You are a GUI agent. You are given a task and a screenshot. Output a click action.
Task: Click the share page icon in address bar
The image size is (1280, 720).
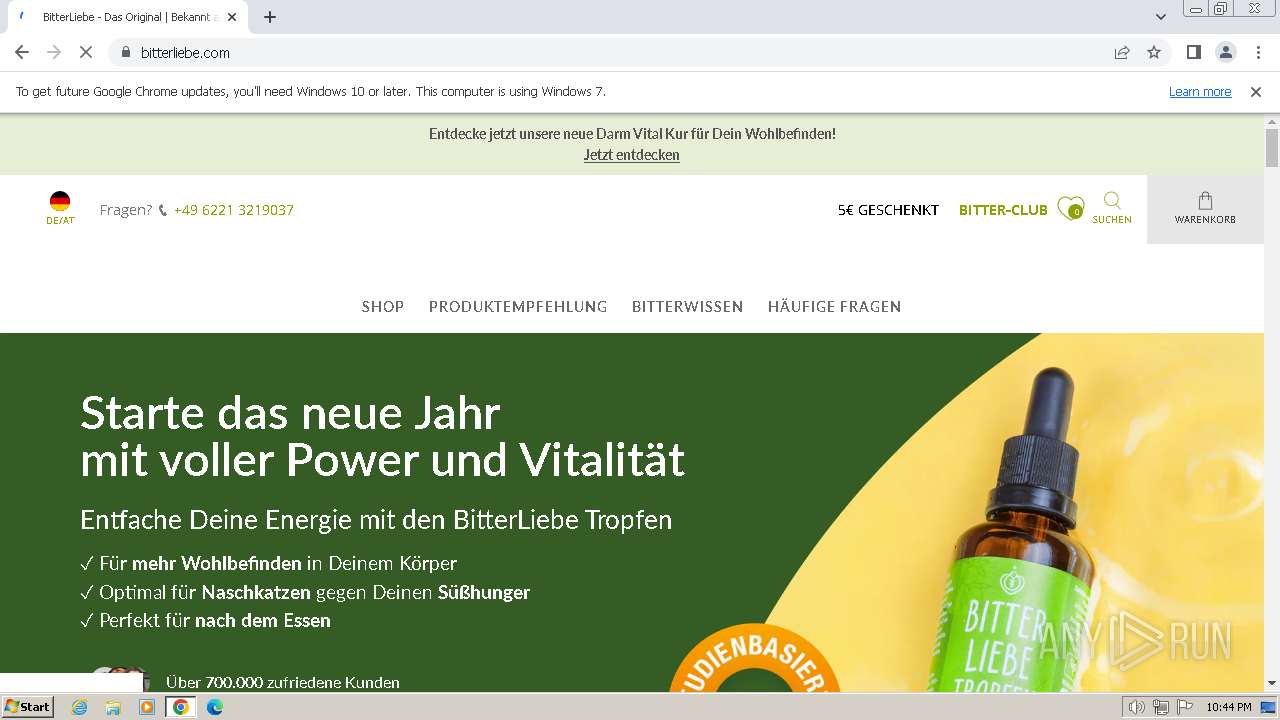point(1122,52)
